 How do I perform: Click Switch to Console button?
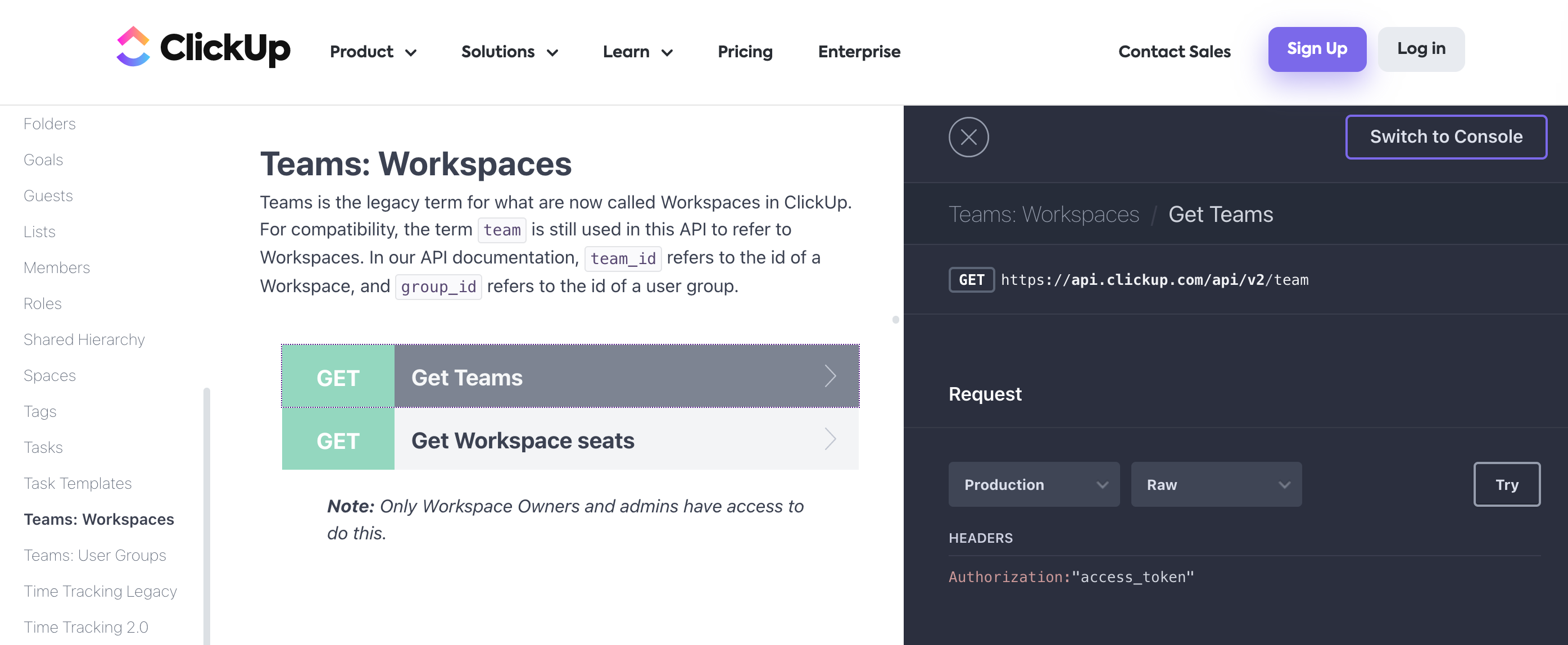[x=1445, y=137]
